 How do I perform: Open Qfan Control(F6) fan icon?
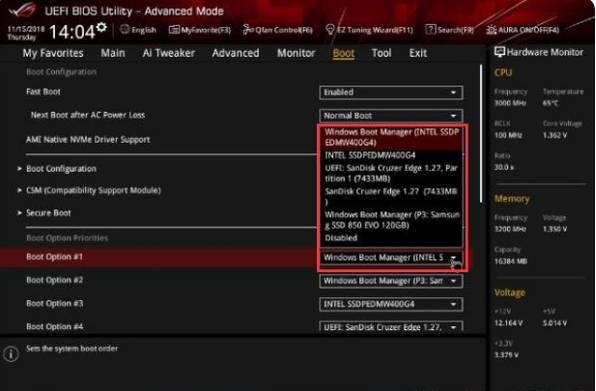[x=248, y=29]
